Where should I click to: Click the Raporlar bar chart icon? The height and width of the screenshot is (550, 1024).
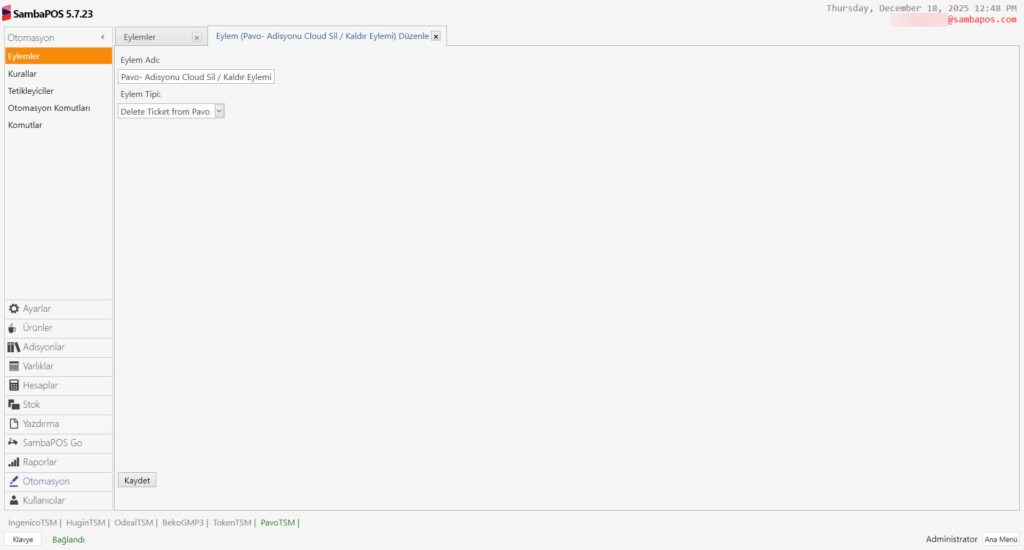click(x=14, y=462)
